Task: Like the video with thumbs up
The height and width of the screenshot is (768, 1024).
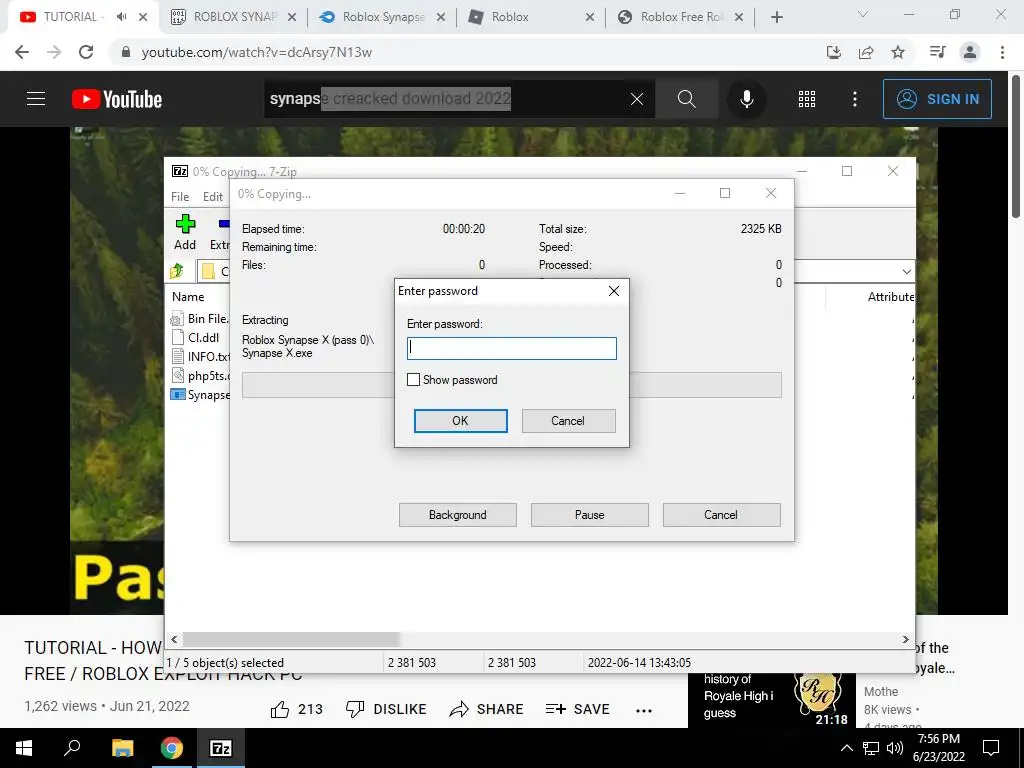Action: 296,709
